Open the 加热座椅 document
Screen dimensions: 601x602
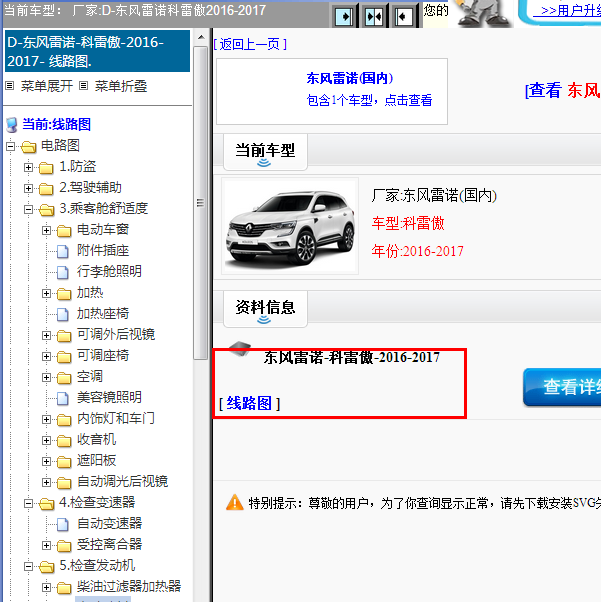click(x=103, y=313)
